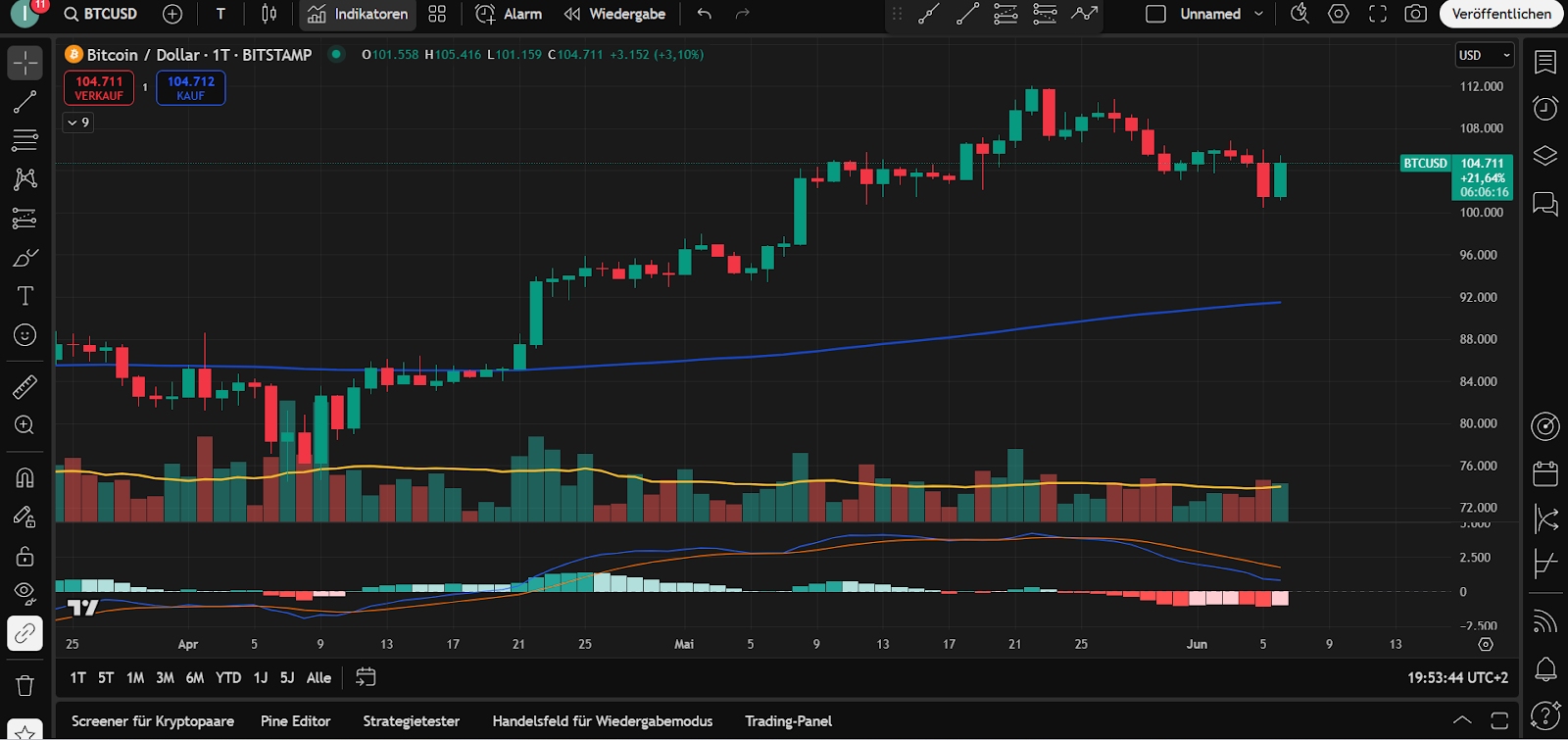Viewport: 1568px width, 740px height.
Task: Set the range to Alle
Action: (x=318, y=677)
